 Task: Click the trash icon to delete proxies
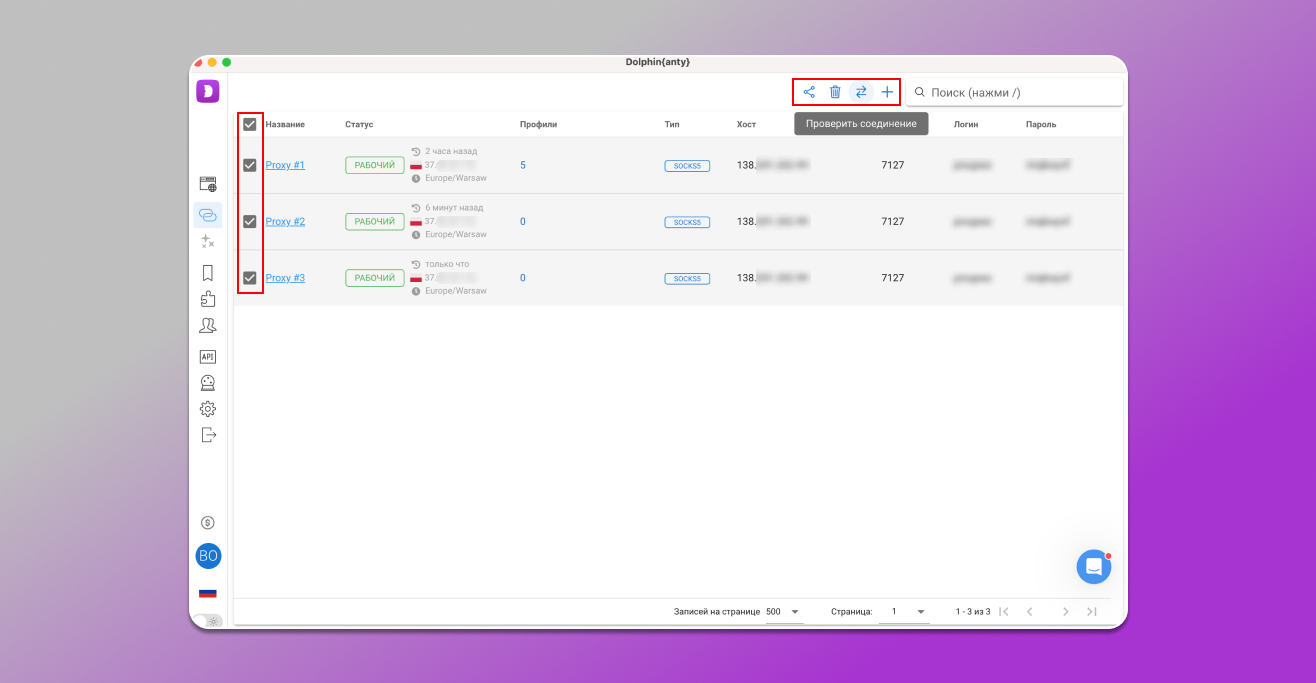pos(835,92)
